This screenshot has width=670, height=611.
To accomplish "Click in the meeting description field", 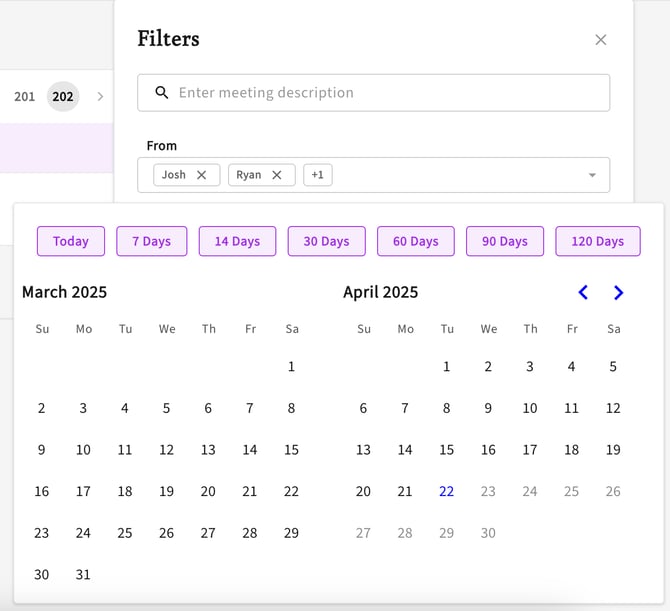I will pyautogui.click(x=385, y=93).
